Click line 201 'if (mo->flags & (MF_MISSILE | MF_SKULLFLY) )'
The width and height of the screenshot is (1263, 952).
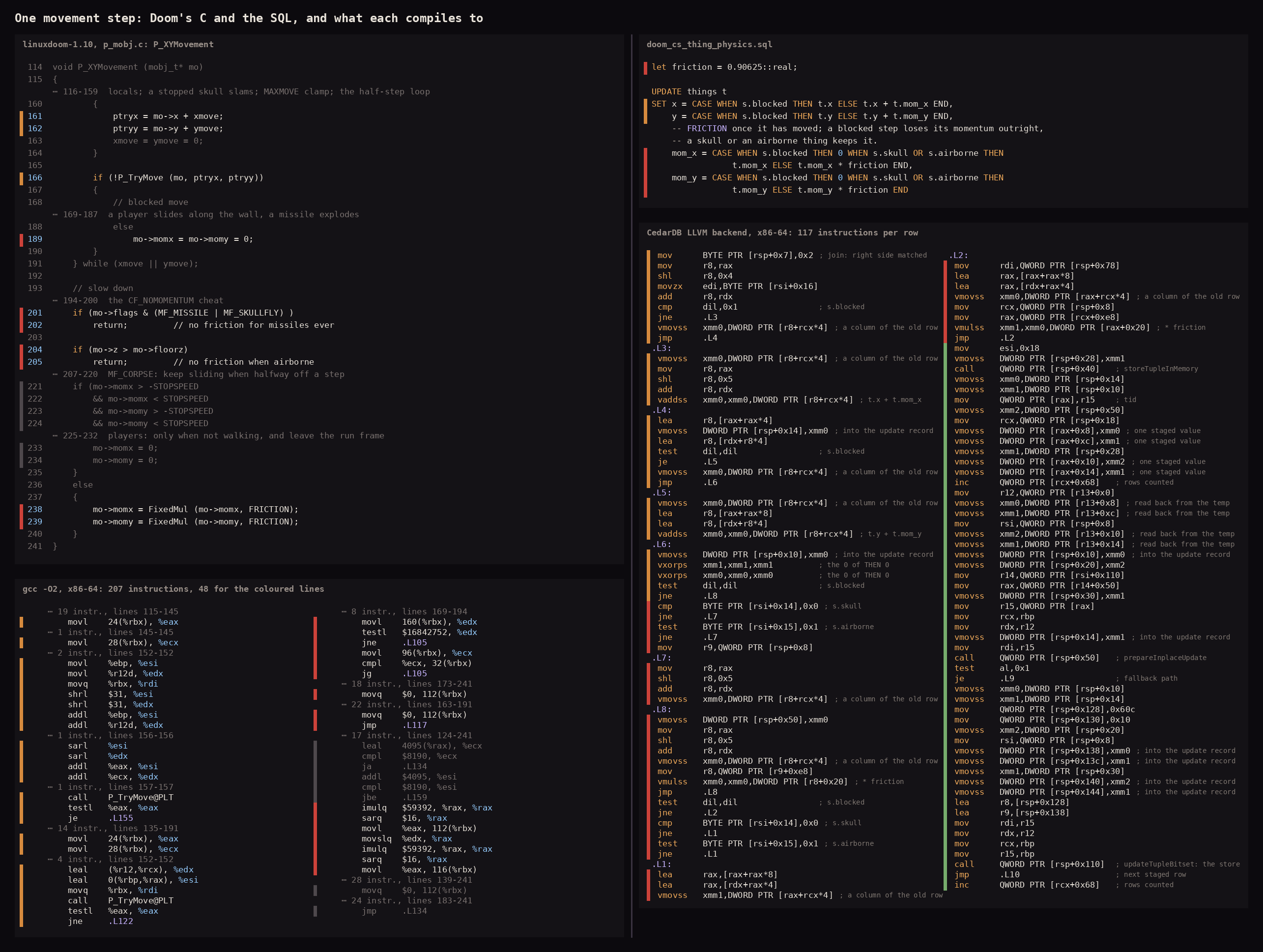[183, 313]
